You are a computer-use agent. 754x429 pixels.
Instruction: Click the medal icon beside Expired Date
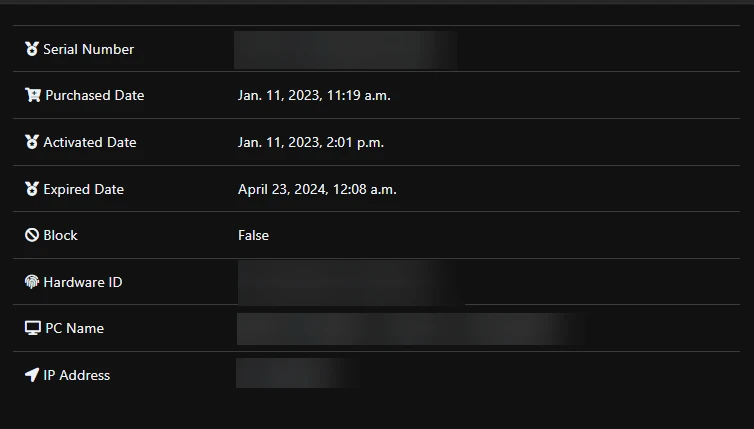tap(32, 189)
